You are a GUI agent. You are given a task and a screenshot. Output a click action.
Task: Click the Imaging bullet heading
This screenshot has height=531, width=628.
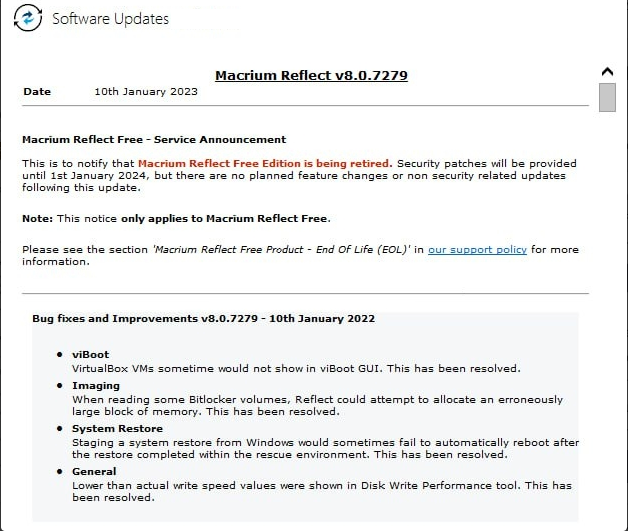click(96, 386)
